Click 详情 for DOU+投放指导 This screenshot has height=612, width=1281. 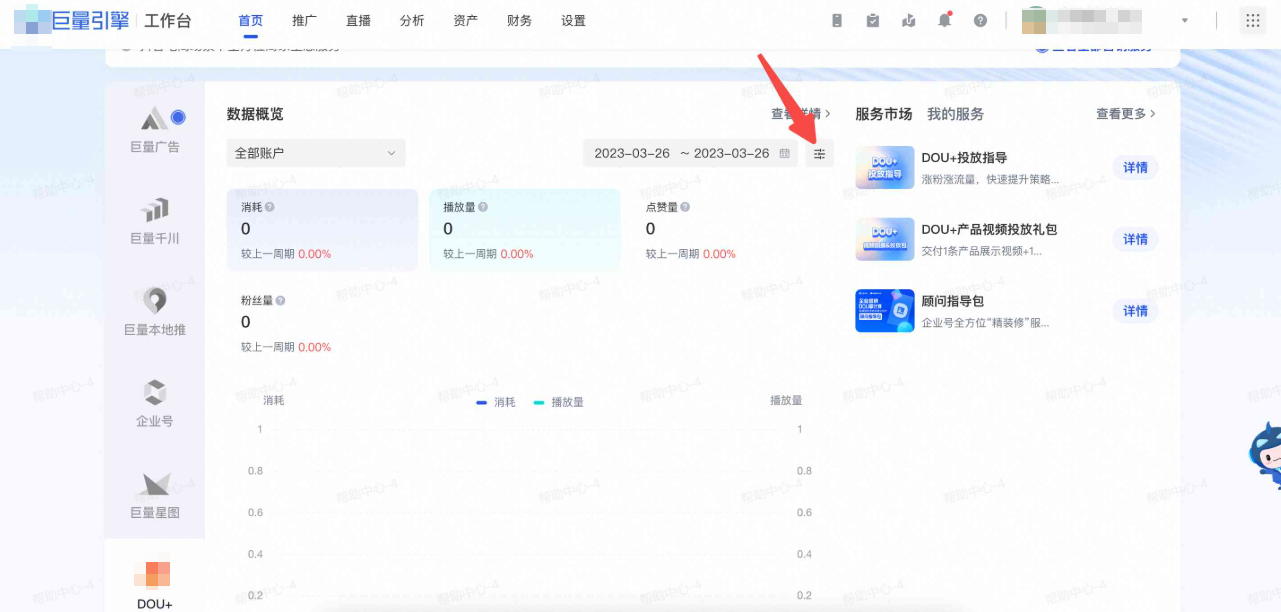[x=1135, y=167]
